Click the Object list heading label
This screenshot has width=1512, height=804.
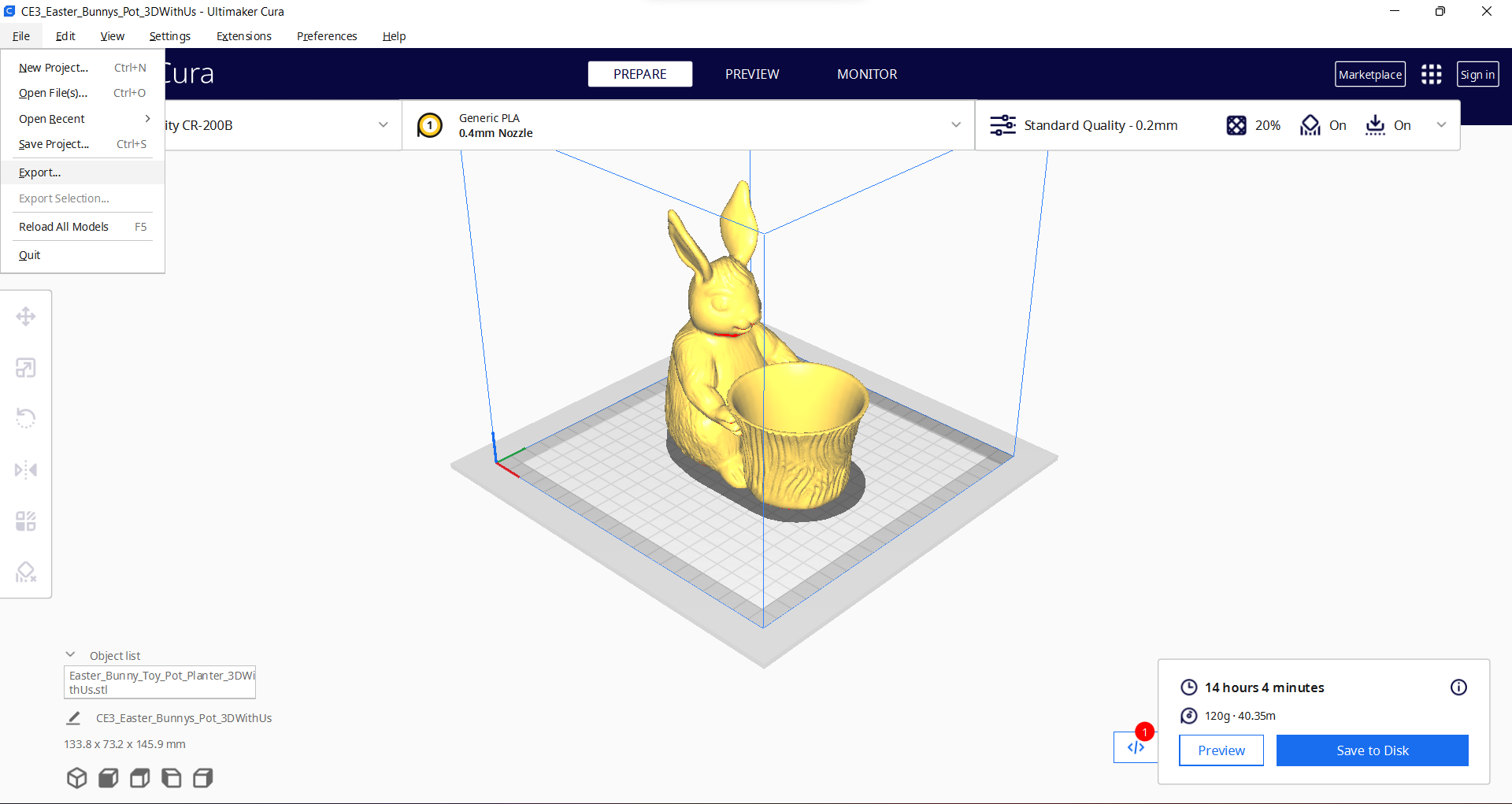click(115, 656)
